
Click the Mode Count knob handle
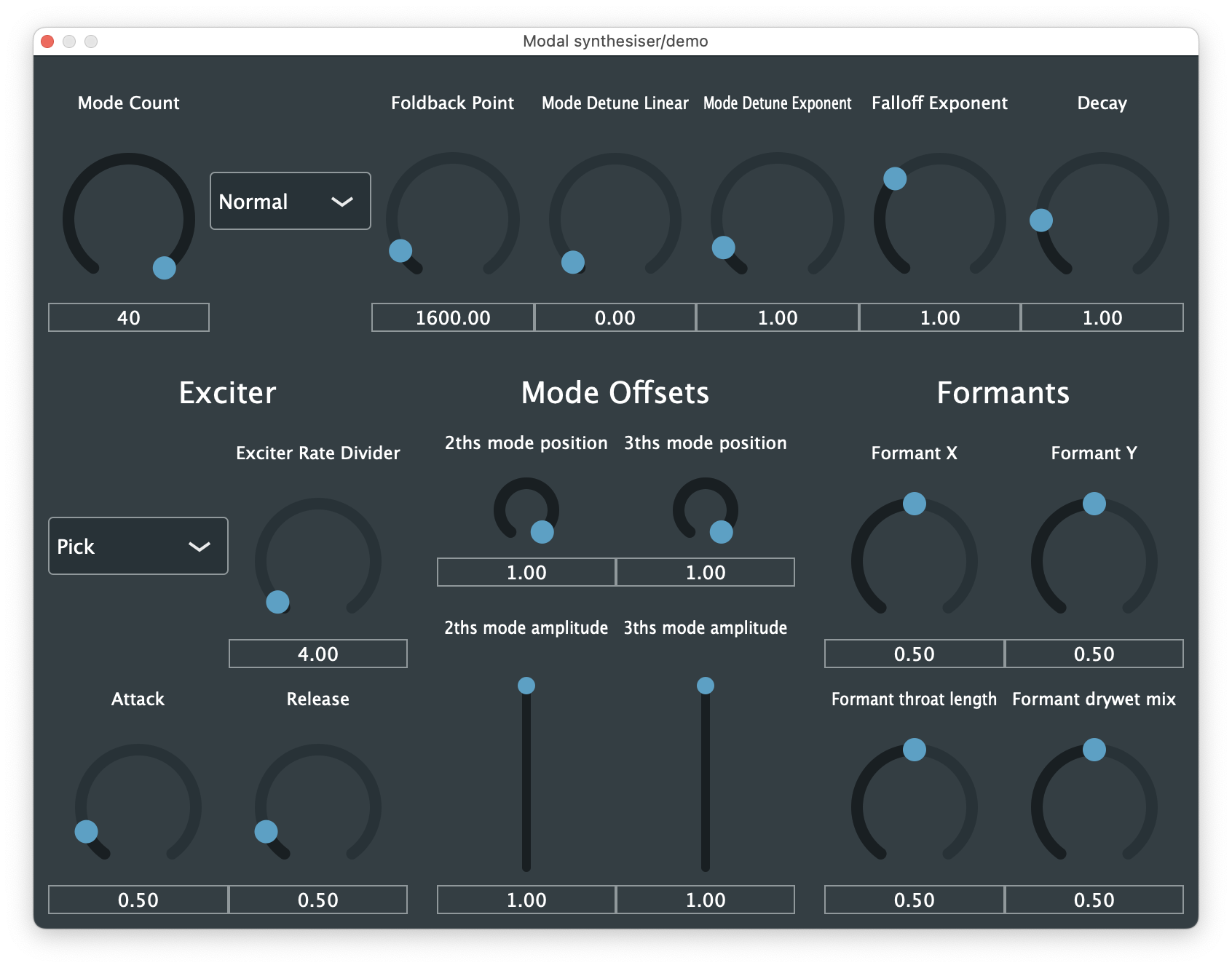tap(165, 268)
